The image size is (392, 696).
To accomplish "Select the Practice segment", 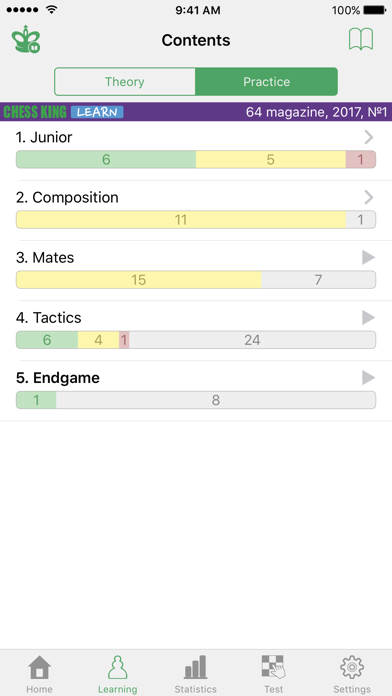I will pos(266,82).
